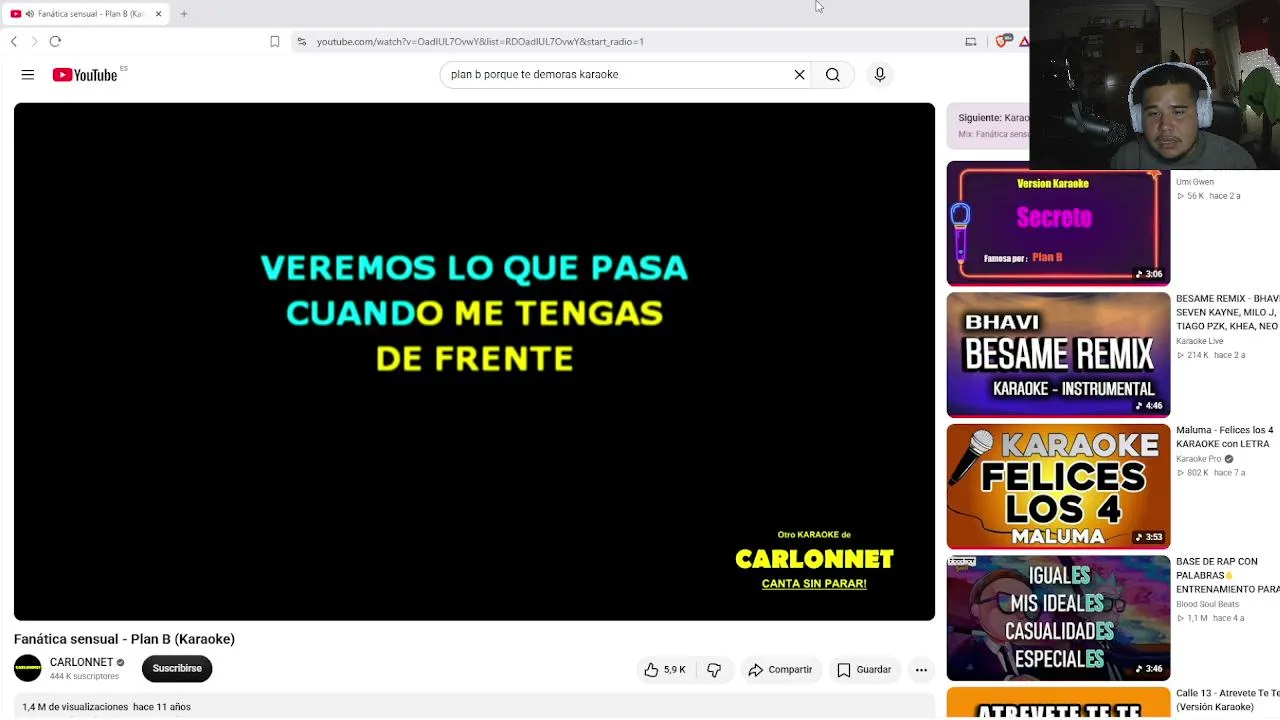Pause the karaoke video in the player
The height and width of the screenshot is (720, 1280).
(x=474, y=362)
